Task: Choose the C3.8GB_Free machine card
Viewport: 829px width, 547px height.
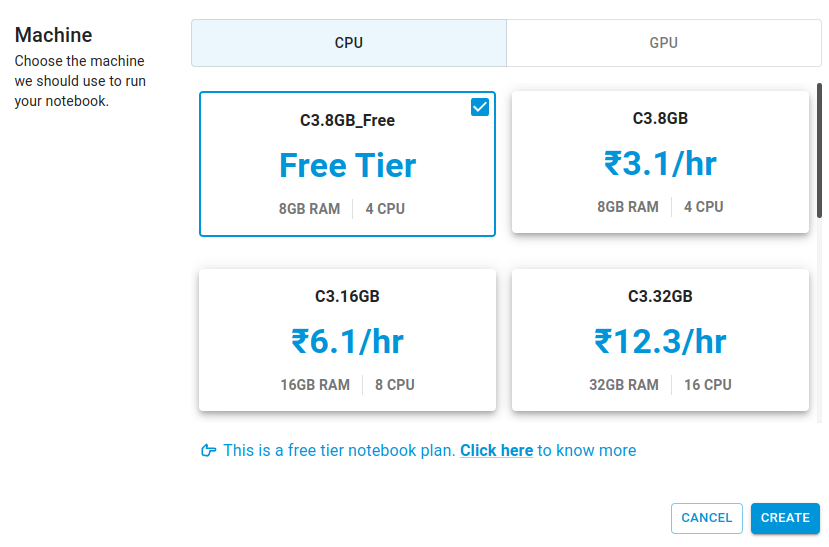Action: click(x=347, y=164)
